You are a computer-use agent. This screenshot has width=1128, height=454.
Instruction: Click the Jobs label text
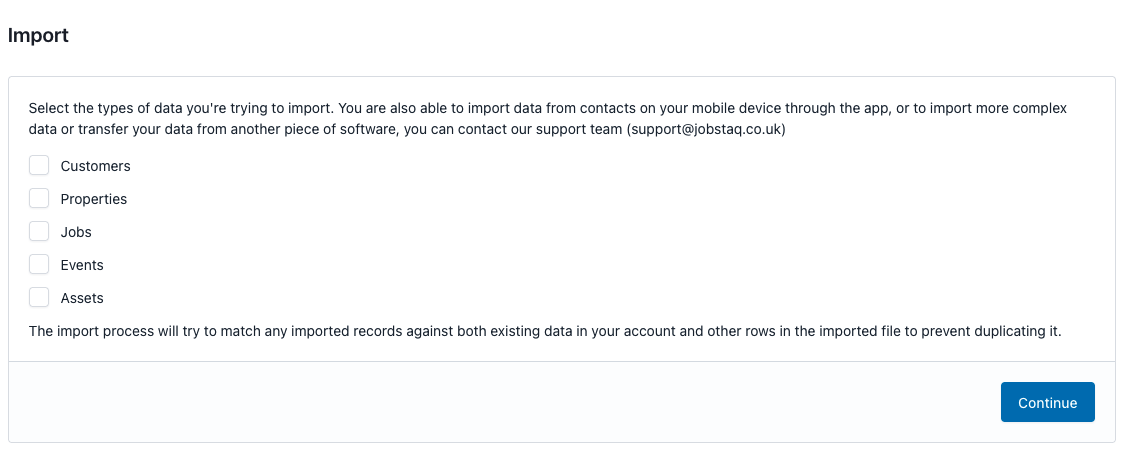(76, 232)
